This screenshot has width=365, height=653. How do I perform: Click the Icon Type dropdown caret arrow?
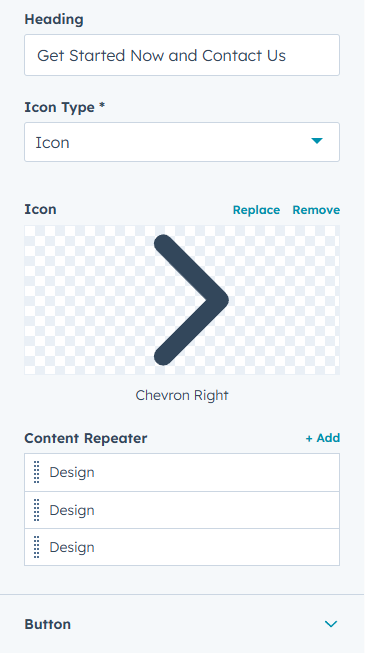tap(317, 141)
